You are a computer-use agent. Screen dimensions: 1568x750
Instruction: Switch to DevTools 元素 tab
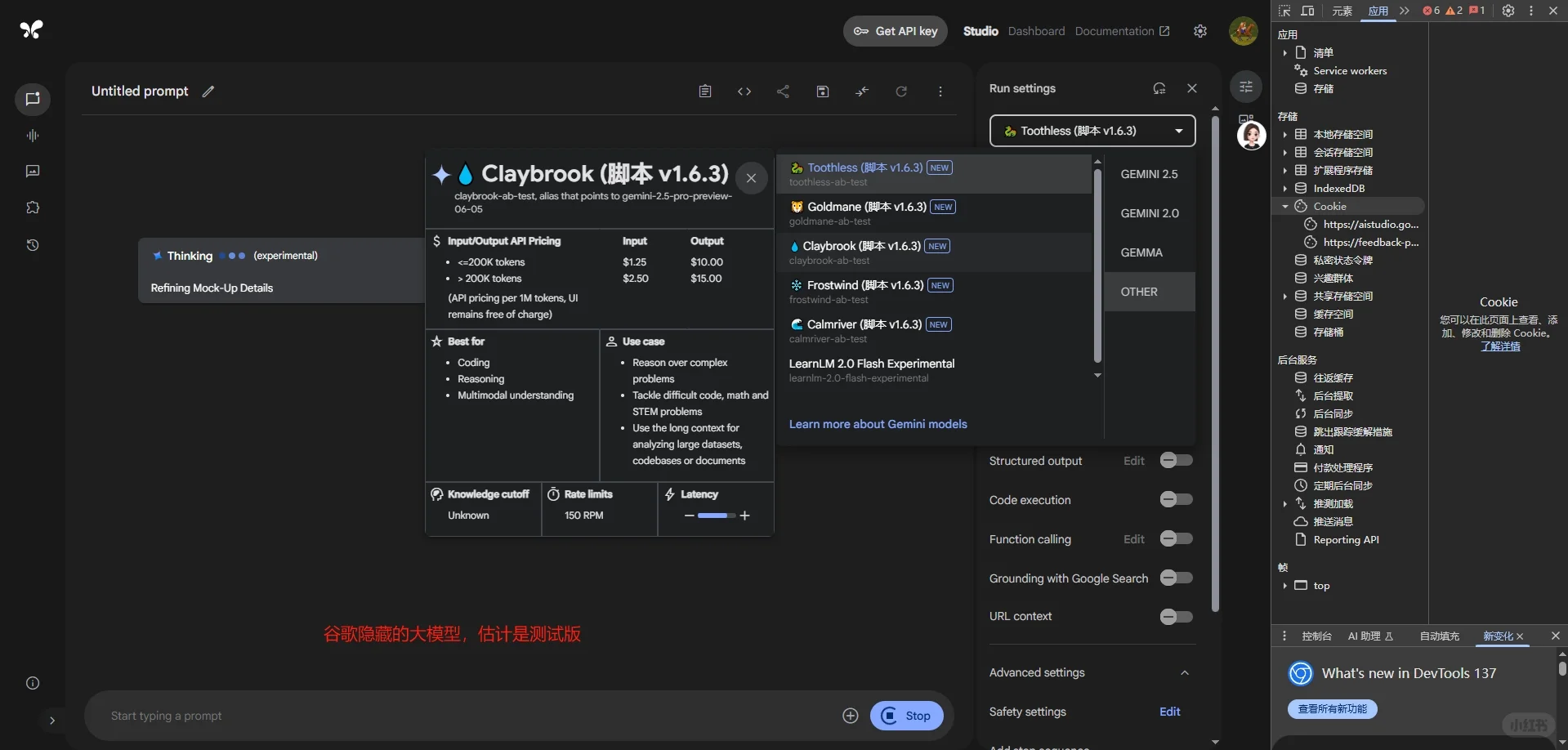tap(1342, 11)
